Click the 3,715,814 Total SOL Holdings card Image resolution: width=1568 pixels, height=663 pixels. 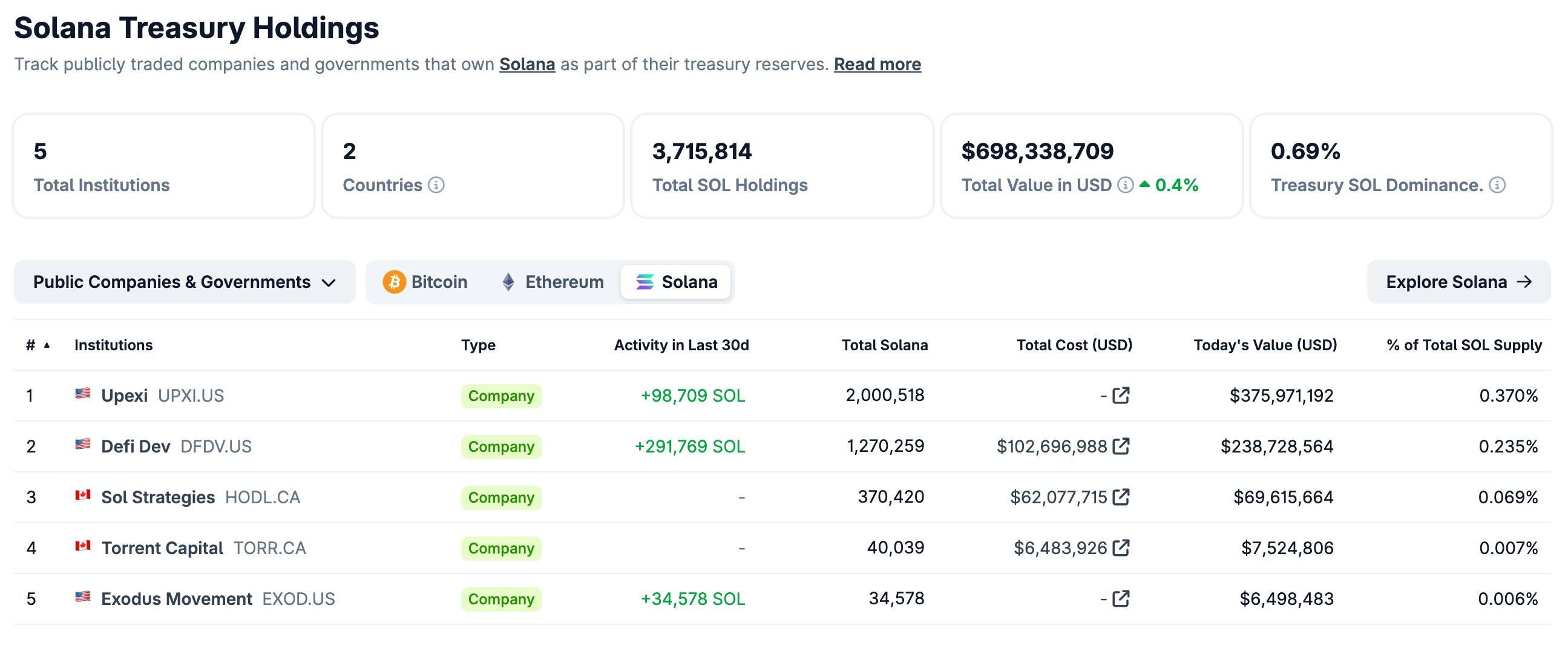coord(782,165)
